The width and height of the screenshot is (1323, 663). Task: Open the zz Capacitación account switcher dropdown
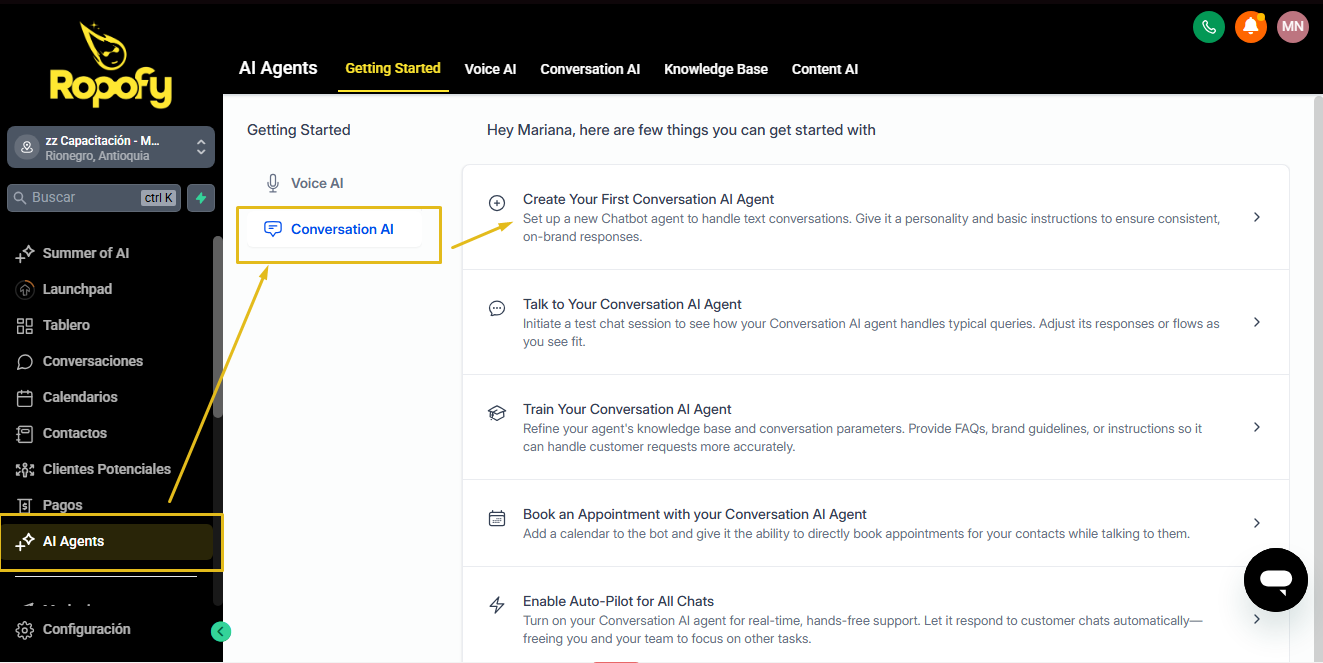pyautogui.click(x=111, y=148)
